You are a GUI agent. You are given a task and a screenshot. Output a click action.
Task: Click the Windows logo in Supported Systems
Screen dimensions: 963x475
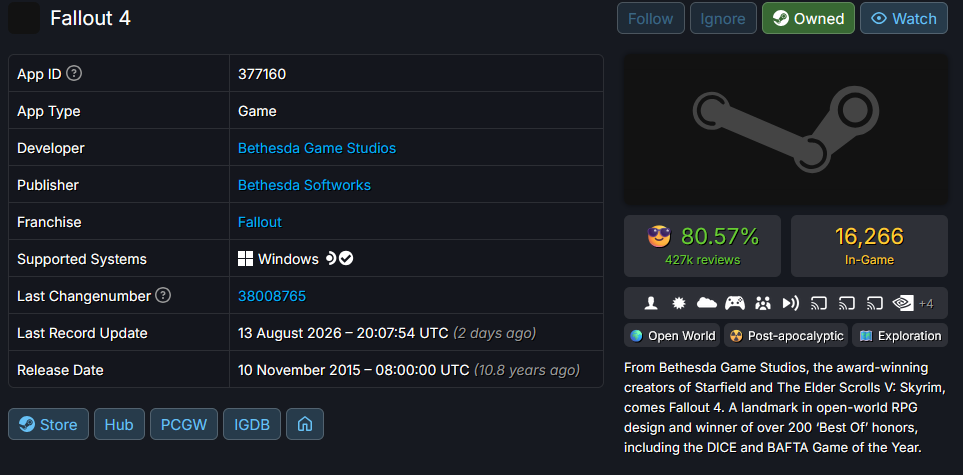[245, 259]
